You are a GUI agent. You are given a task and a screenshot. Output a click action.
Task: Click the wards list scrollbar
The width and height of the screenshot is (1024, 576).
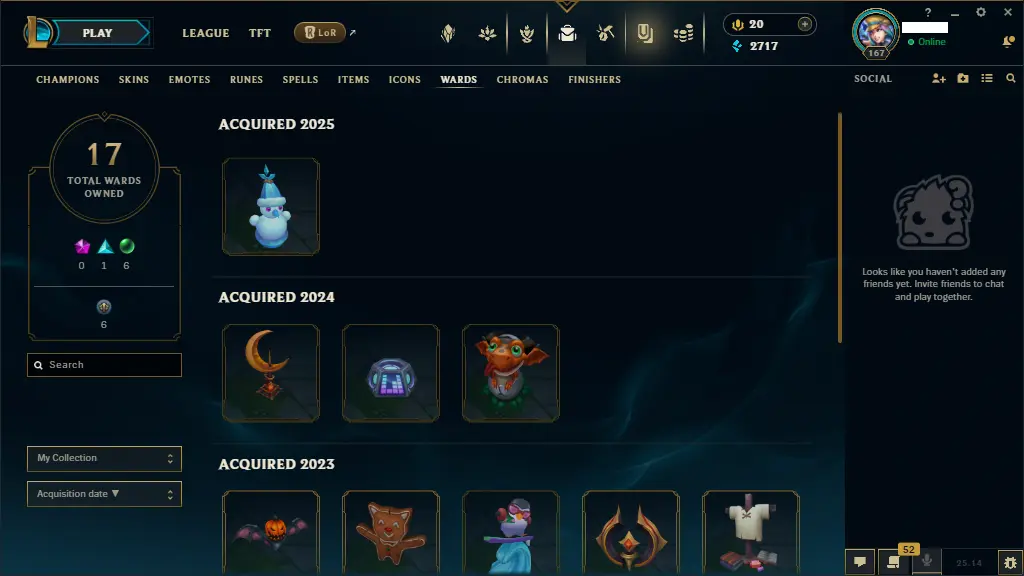839,227
